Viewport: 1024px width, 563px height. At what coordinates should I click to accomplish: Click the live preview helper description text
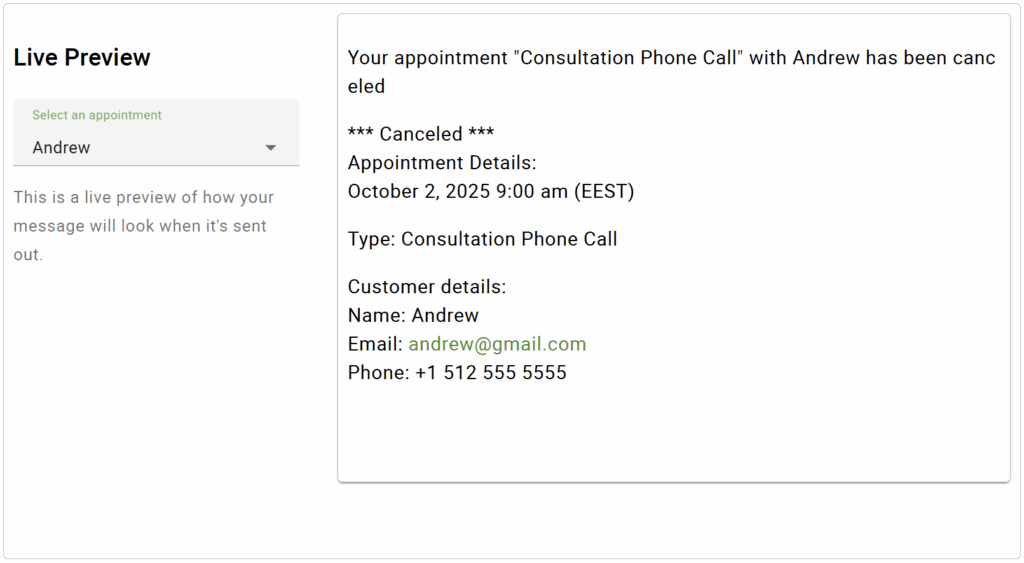143,226
